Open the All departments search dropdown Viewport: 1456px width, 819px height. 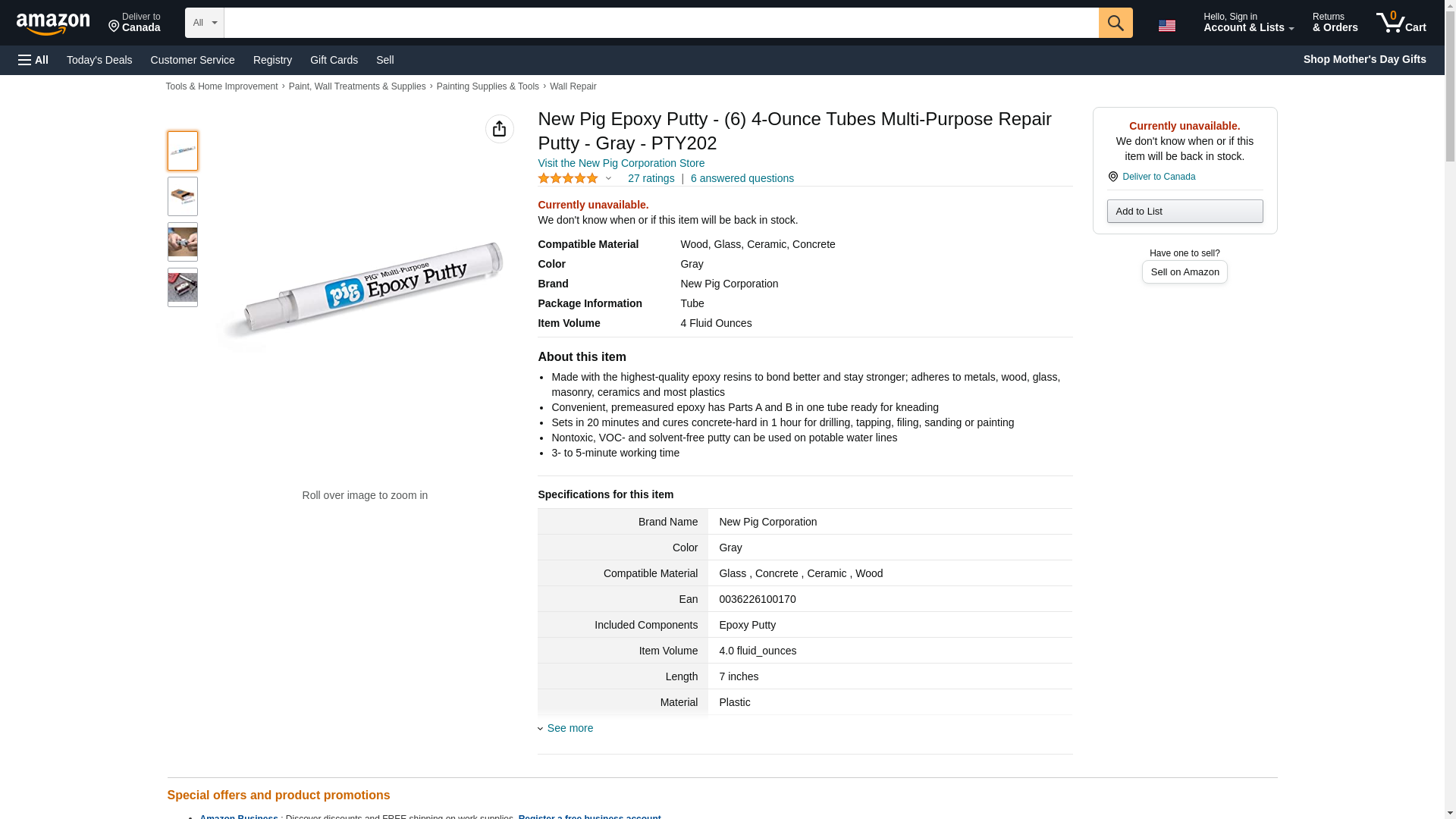pyautogui.click(x=204, y=23)
